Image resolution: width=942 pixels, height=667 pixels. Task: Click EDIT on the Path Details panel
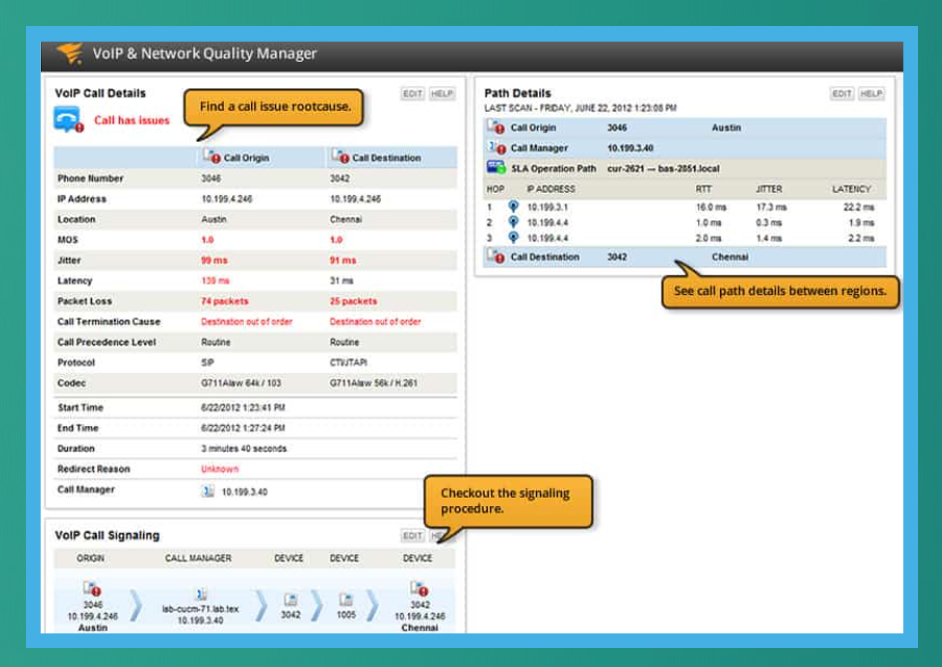[x=843, y=93]
